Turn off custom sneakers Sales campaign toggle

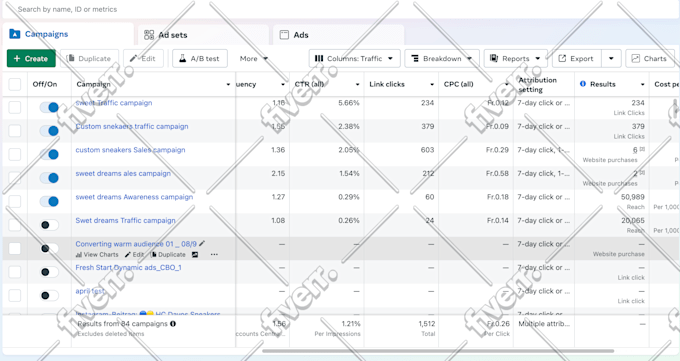(49, 154)
